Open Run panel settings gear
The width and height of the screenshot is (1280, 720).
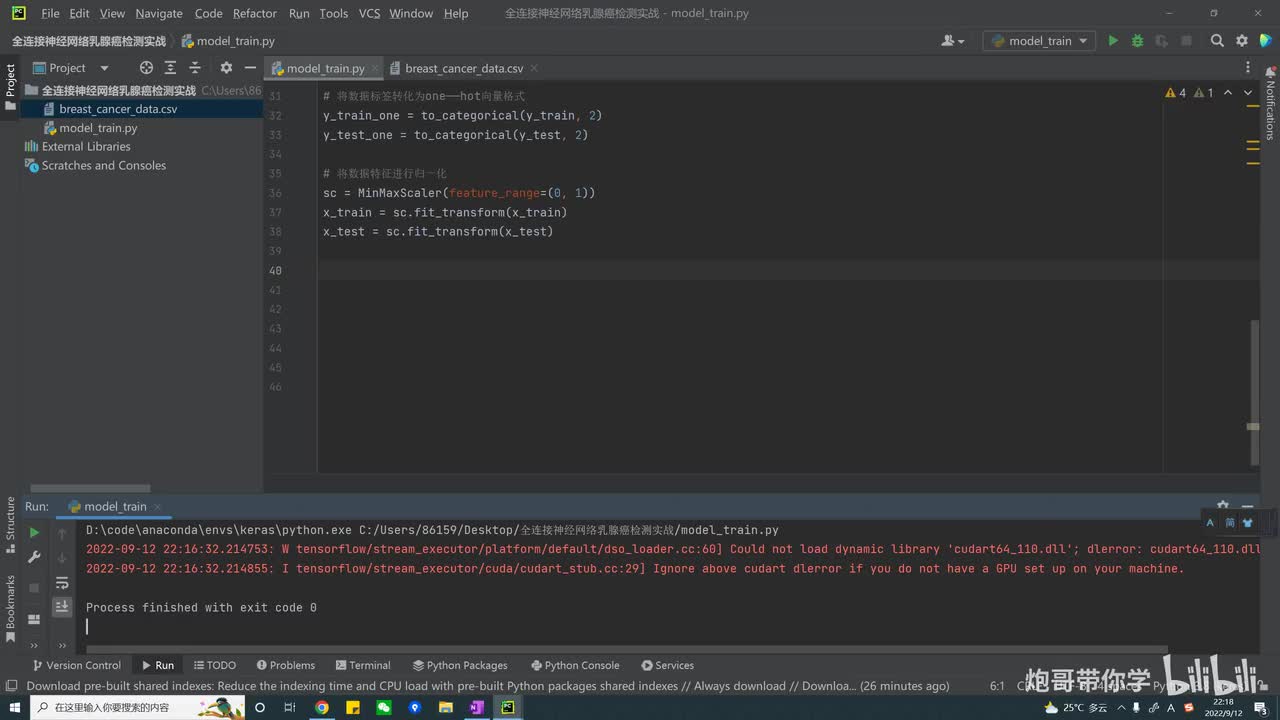click(x=1222, y=506)
